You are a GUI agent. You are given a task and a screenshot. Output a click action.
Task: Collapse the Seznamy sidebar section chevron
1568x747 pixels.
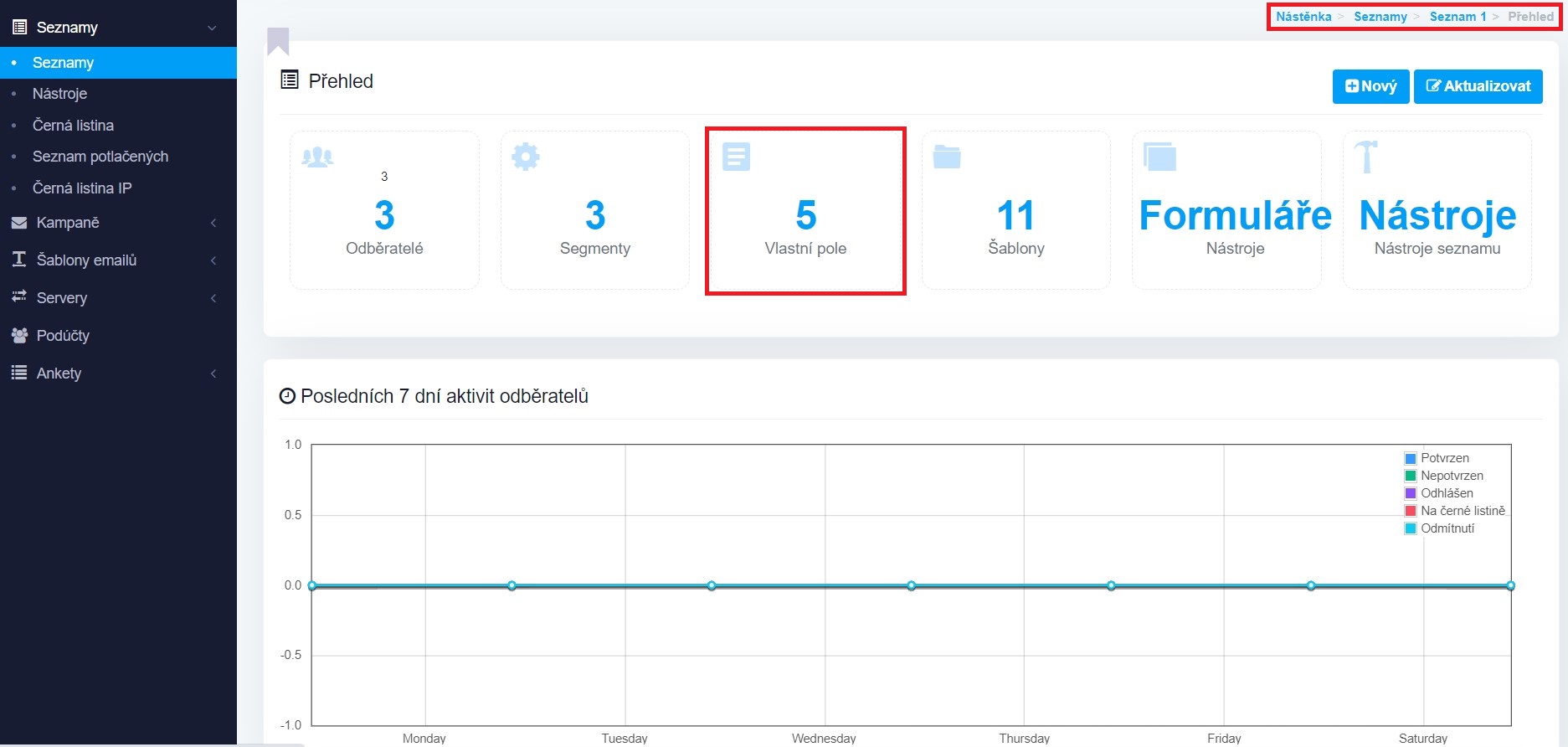pos(212,28)
